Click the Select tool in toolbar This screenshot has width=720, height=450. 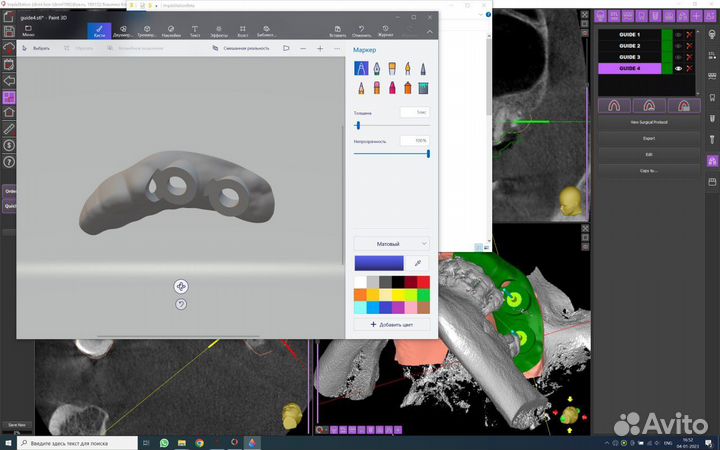(x=37, y=48)
